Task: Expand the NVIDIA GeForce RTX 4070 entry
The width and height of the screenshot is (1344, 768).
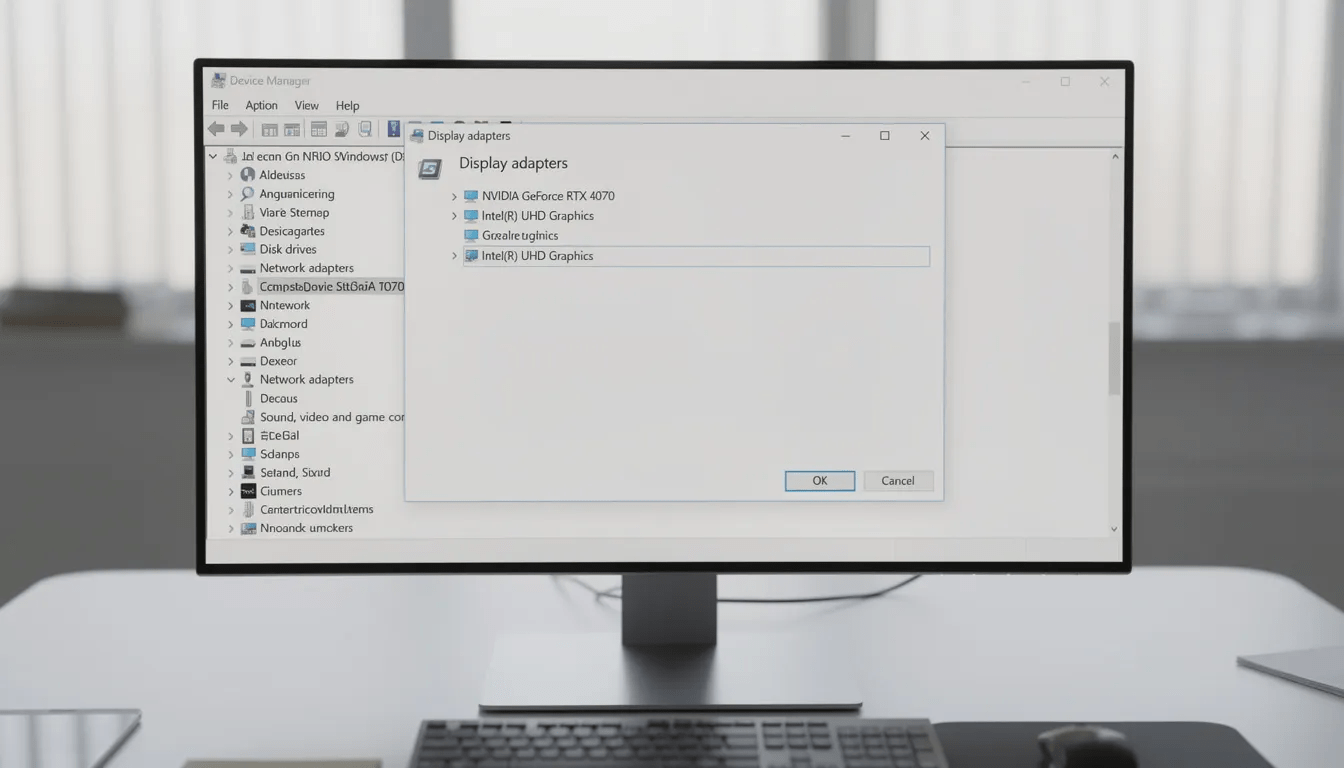Action: pyautogui.click(x=454, y=197)
